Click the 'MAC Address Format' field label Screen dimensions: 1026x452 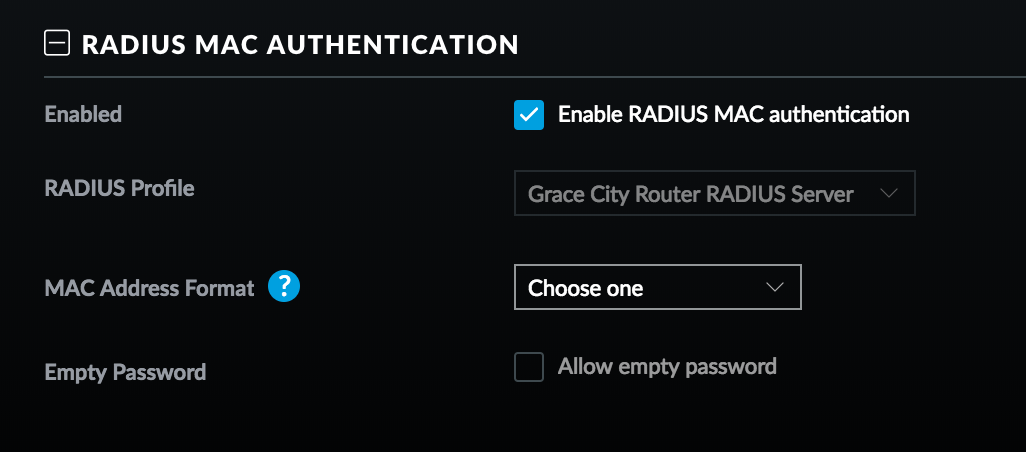pos(149,288)
